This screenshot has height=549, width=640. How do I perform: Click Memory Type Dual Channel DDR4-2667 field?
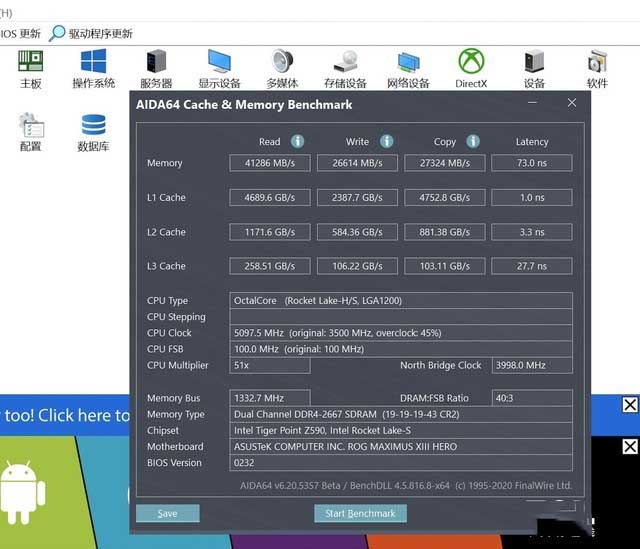pyautogui.click(x=401, y=414)
